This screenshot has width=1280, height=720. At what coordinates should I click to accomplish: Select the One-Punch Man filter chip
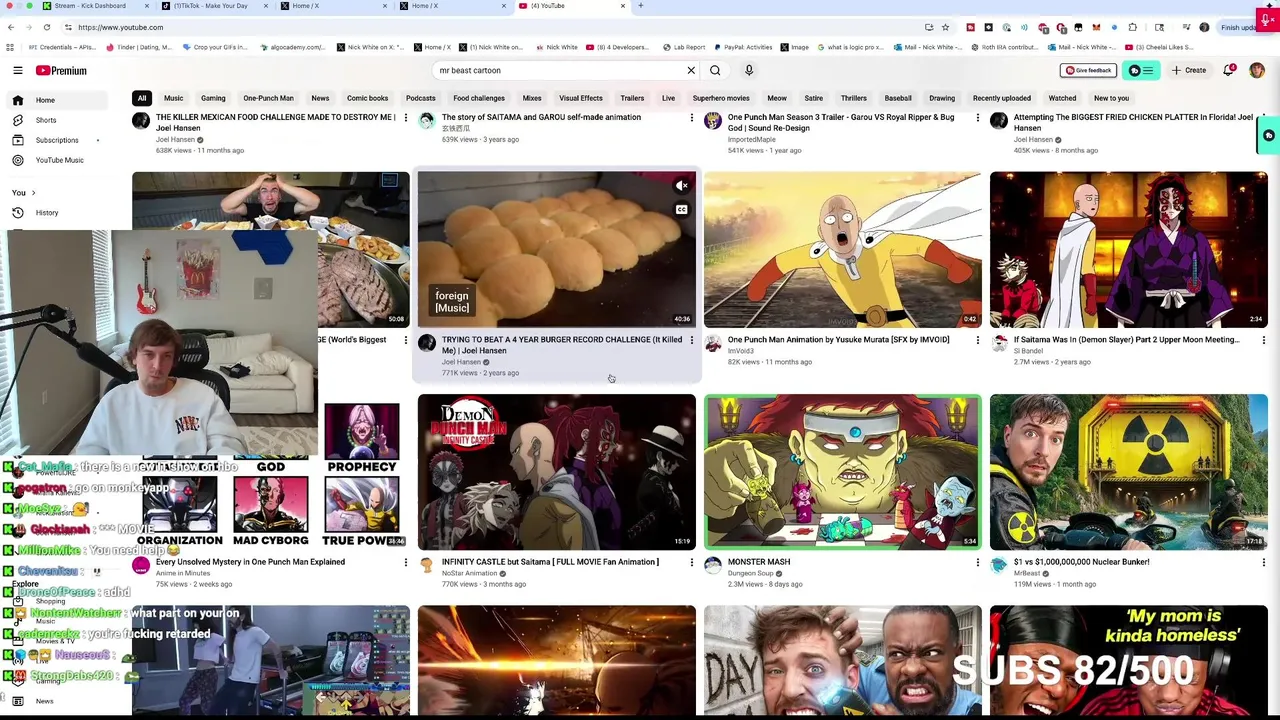pyautogui.click(x=268, y=98)
